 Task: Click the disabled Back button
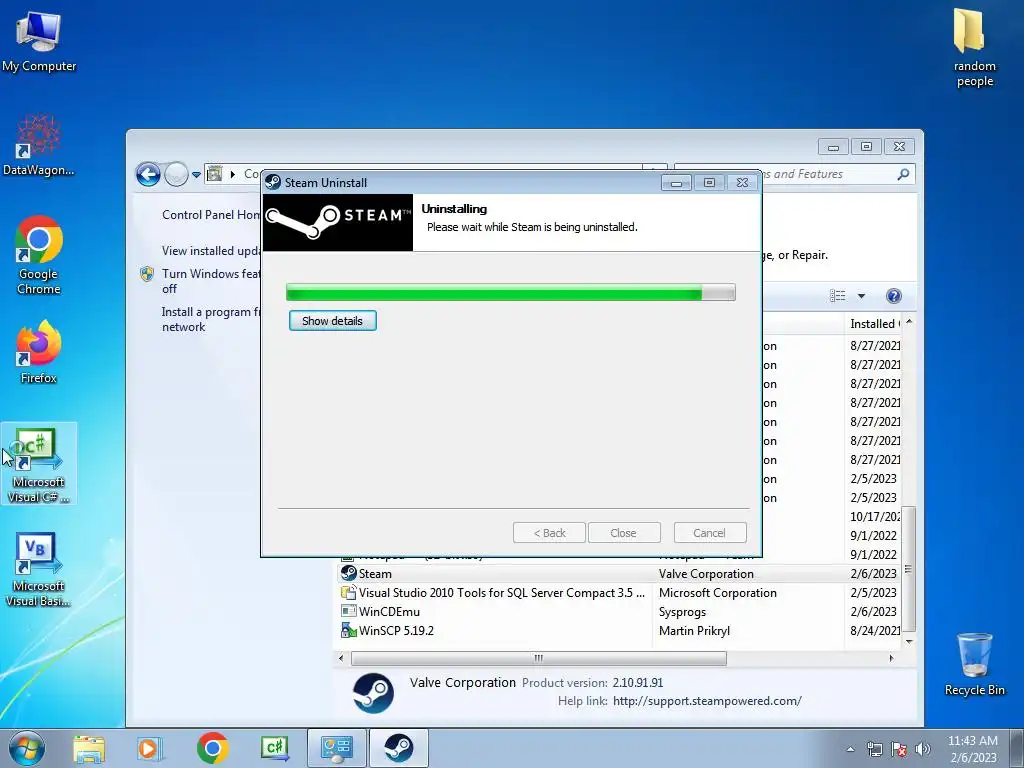tap(549, 533)
